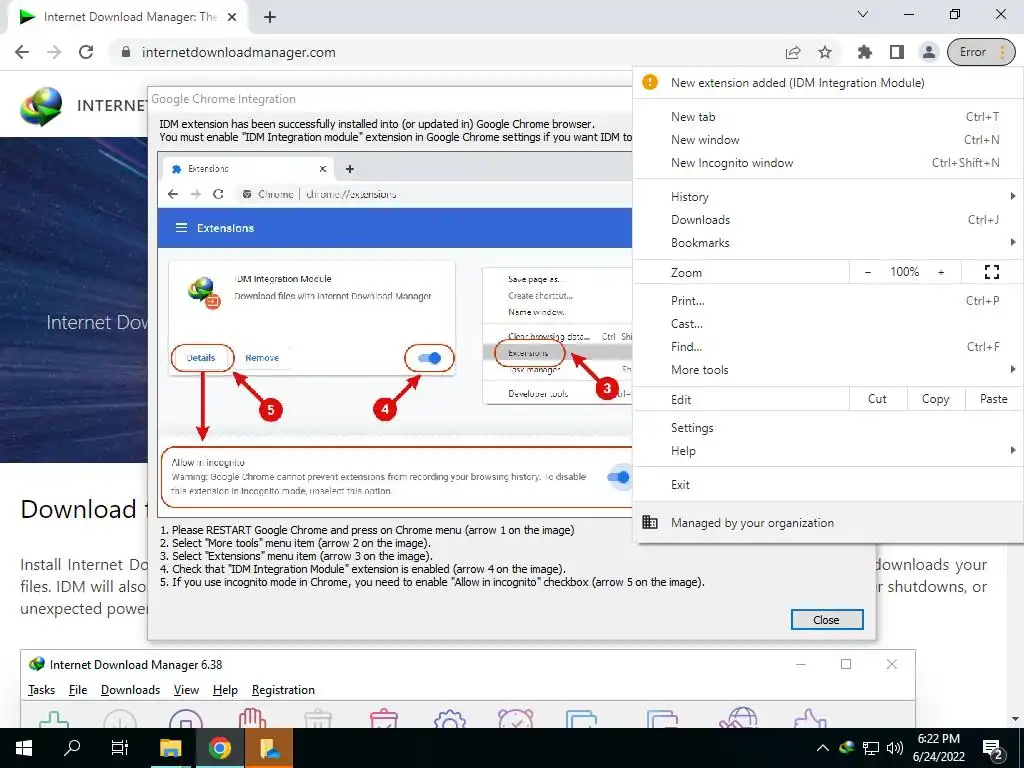Click Managed by your organization entry

[x=828, y=522]
